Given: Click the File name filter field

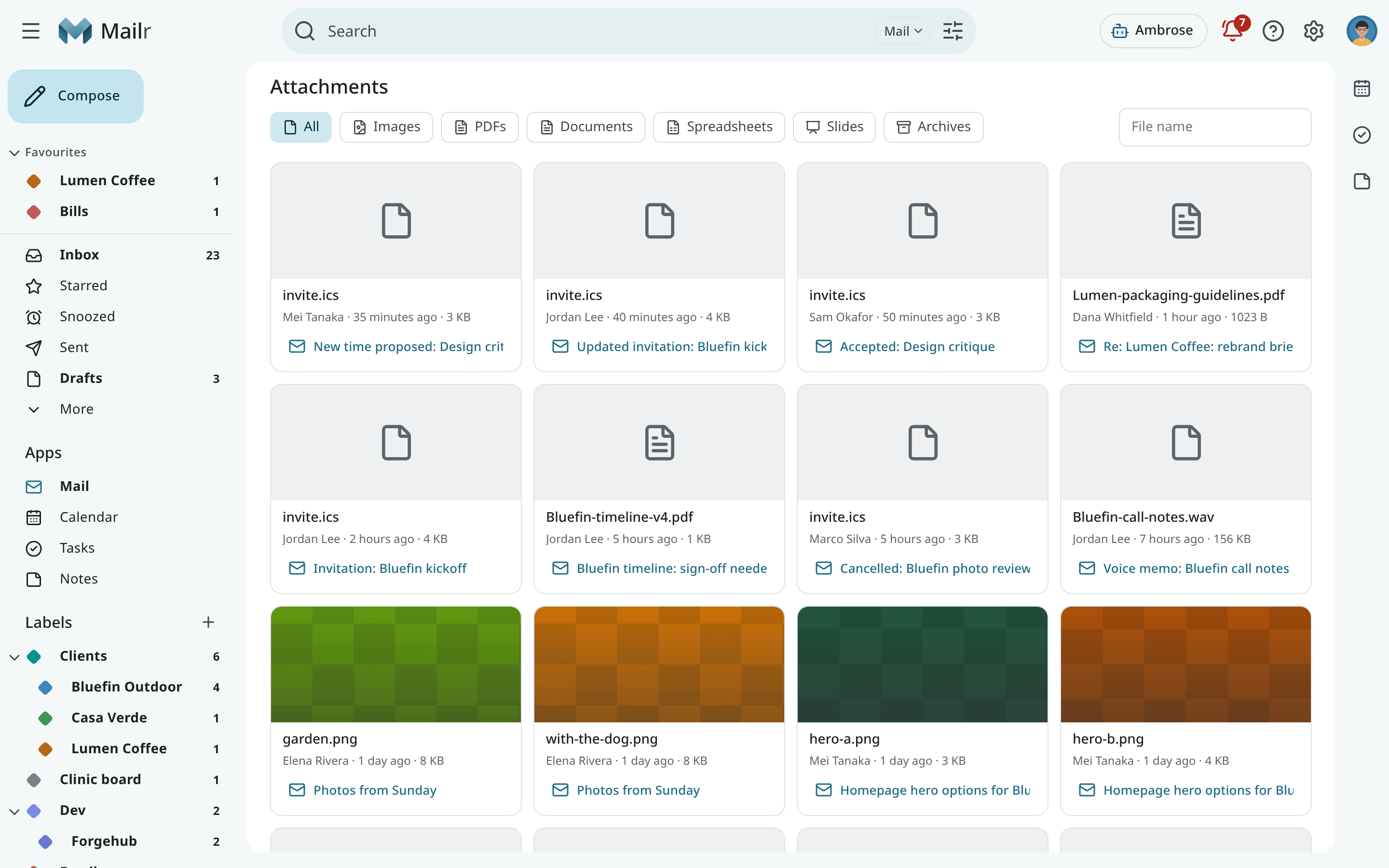Looking at the screenshot, I should pos(1214,127).
